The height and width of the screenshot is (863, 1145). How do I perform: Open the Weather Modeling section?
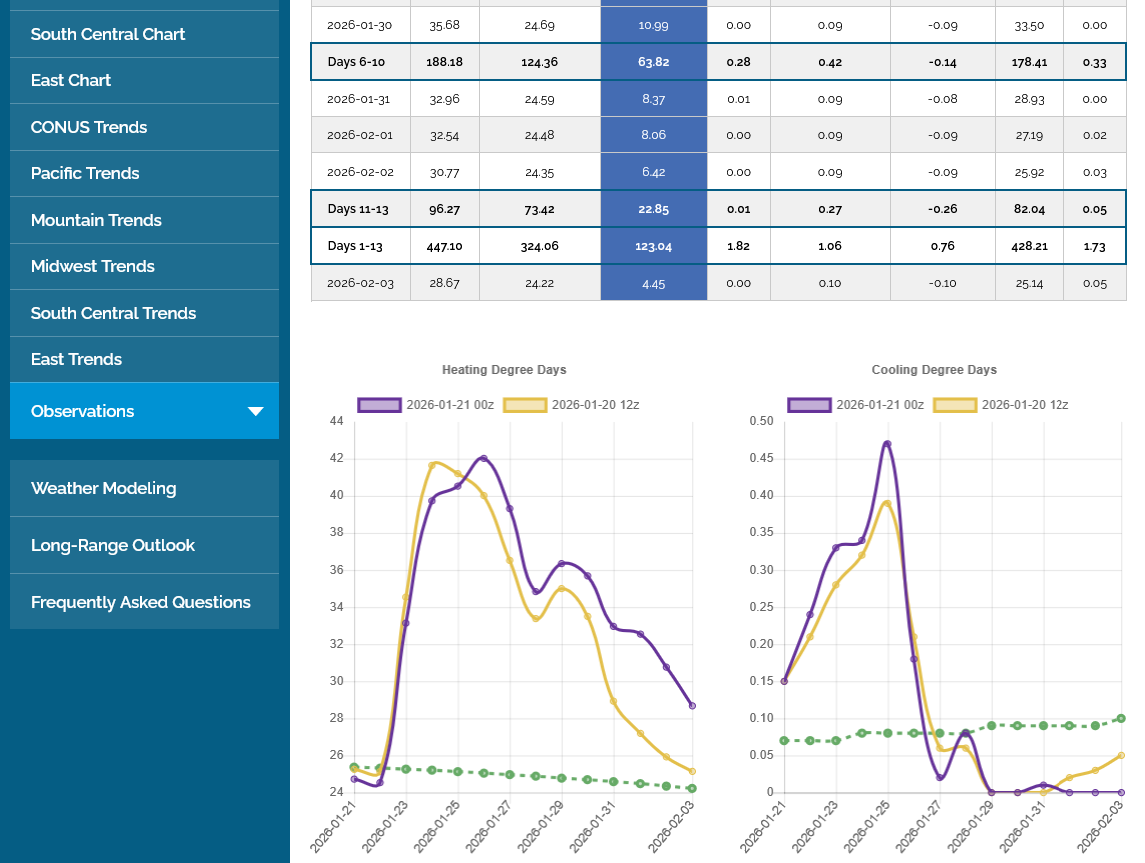tap(103, 488)
